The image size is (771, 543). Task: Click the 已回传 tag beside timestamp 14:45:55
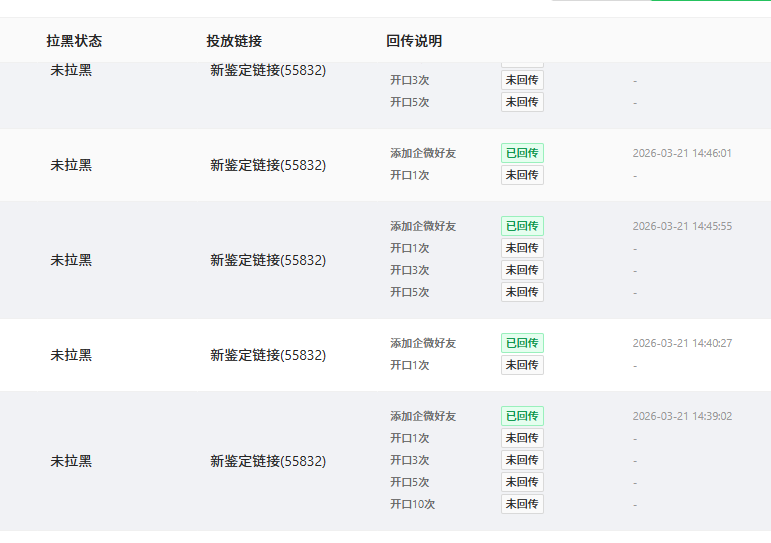click(x=522, y=226)
